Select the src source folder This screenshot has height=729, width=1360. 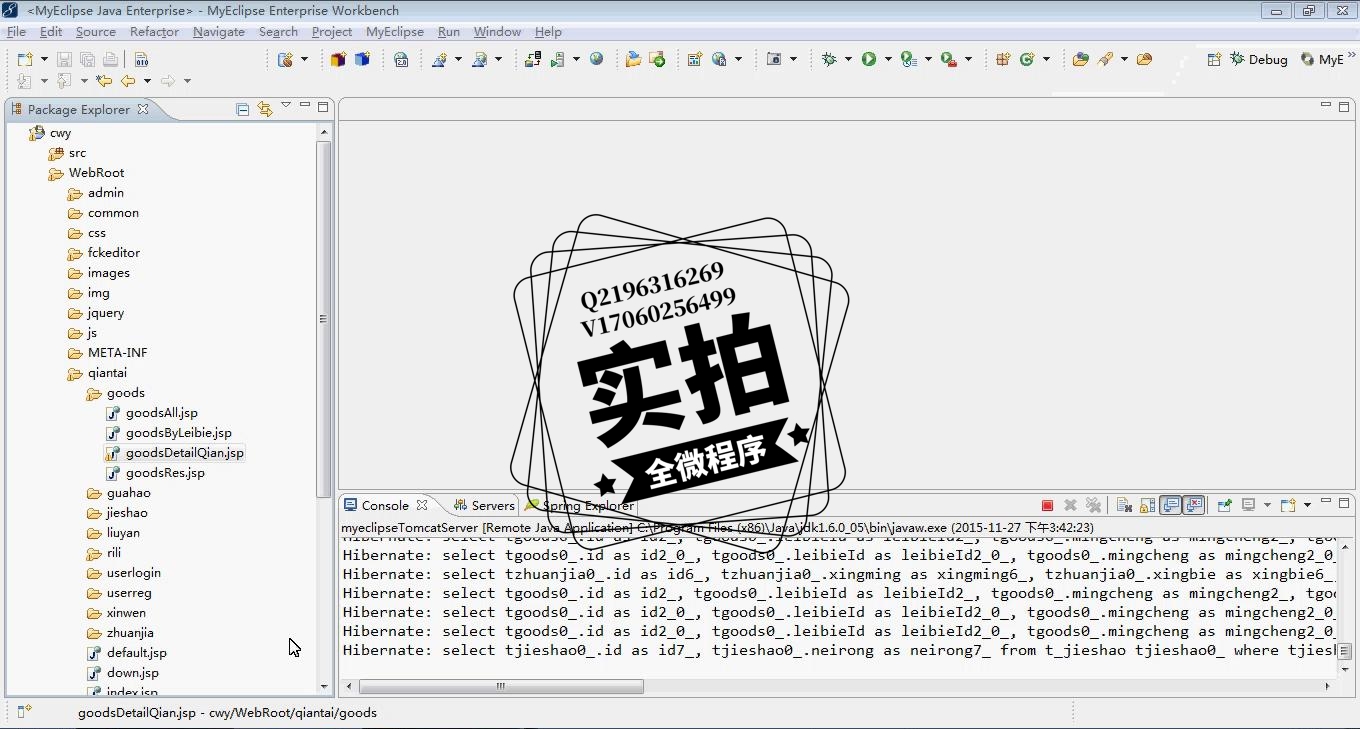click(77, 153)
